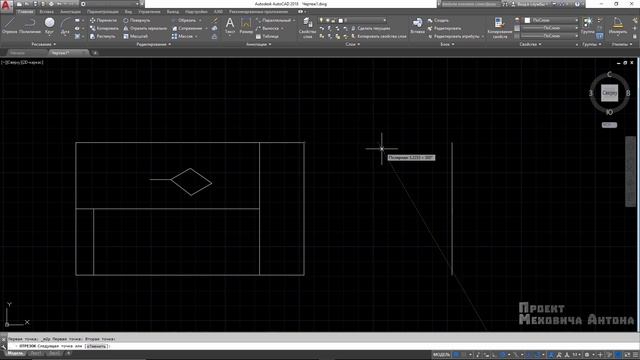This screenshot has height=360, width=640.
Task: Select the Размер dimension tool
Action: [246, 25]
